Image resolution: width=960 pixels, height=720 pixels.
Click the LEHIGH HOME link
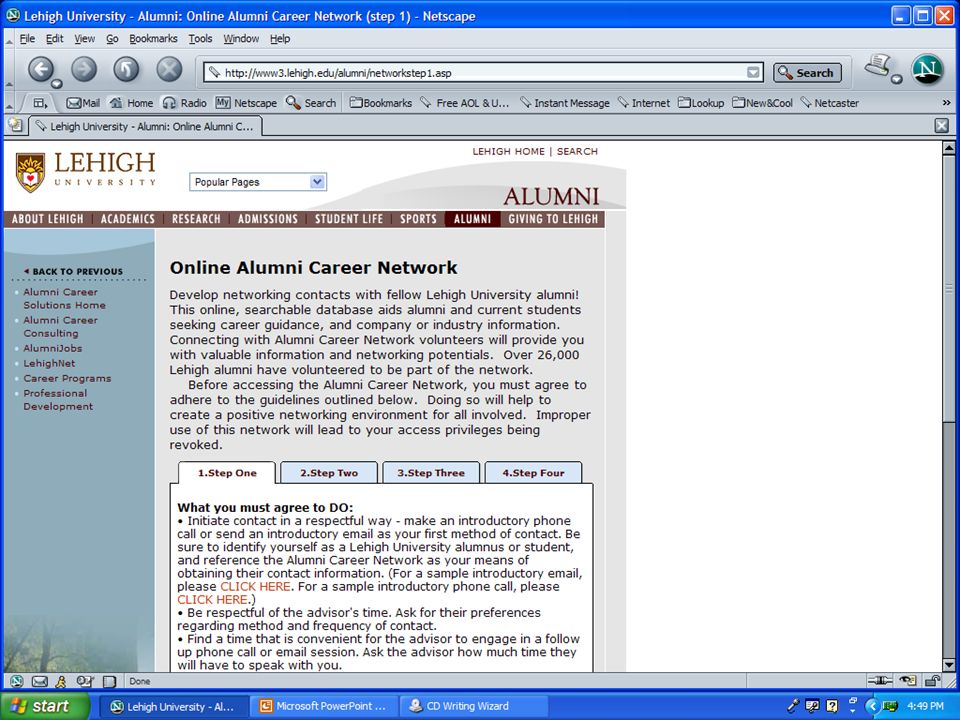[x=508, y=151]
